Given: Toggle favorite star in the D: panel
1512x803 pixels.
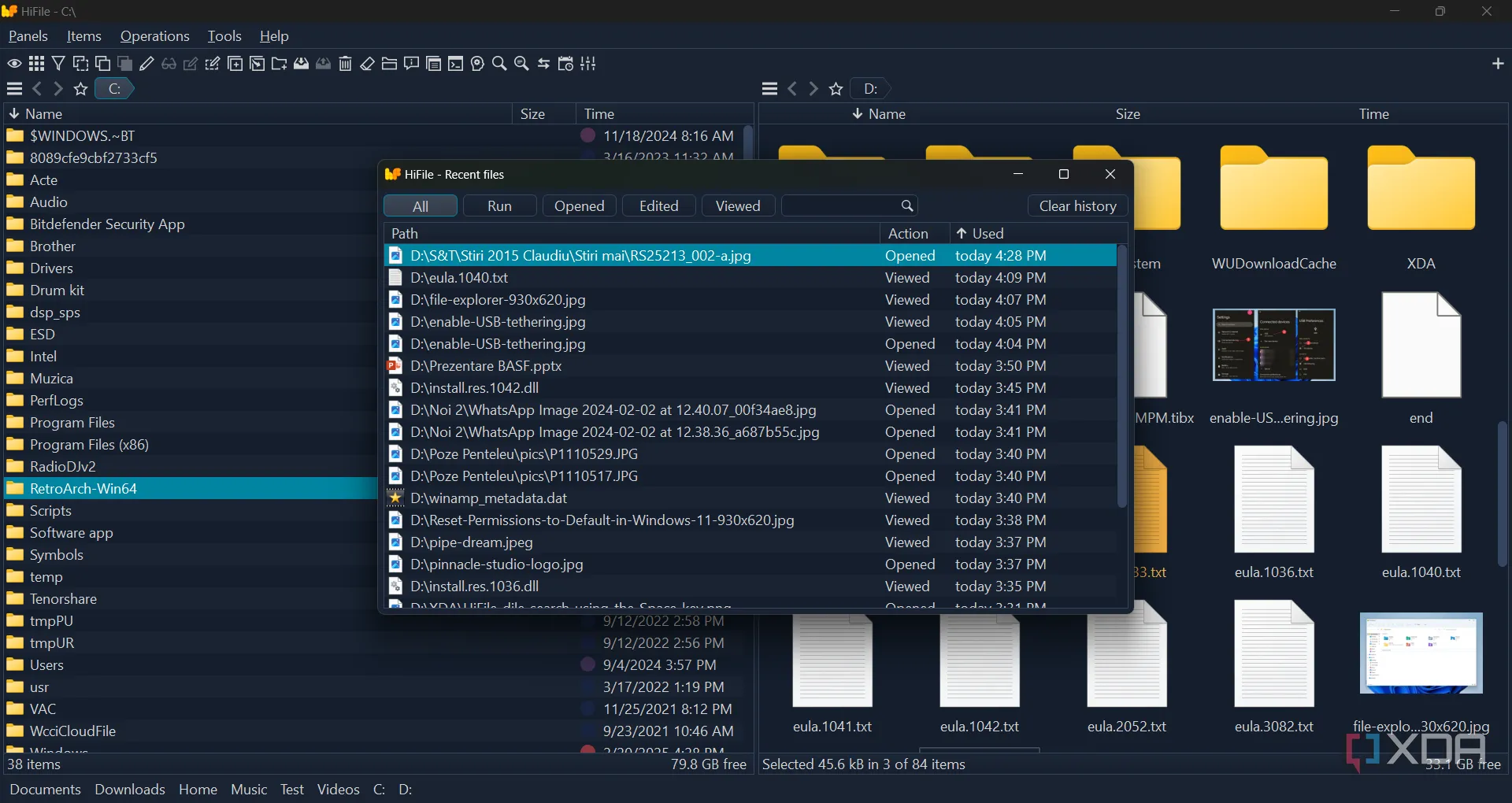Looking at the screenshot, I should tap(836, 89).
